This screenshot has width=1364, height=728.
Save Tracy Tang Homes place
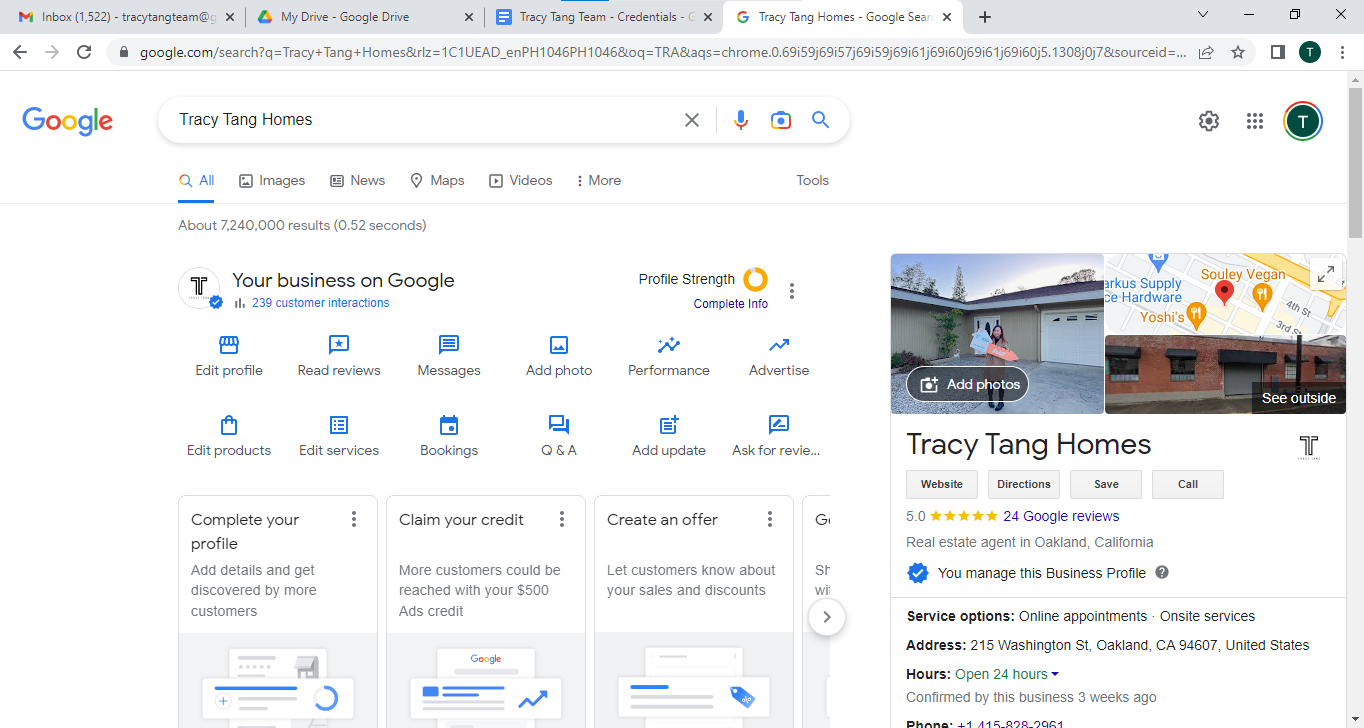(x=1106, y=484)
